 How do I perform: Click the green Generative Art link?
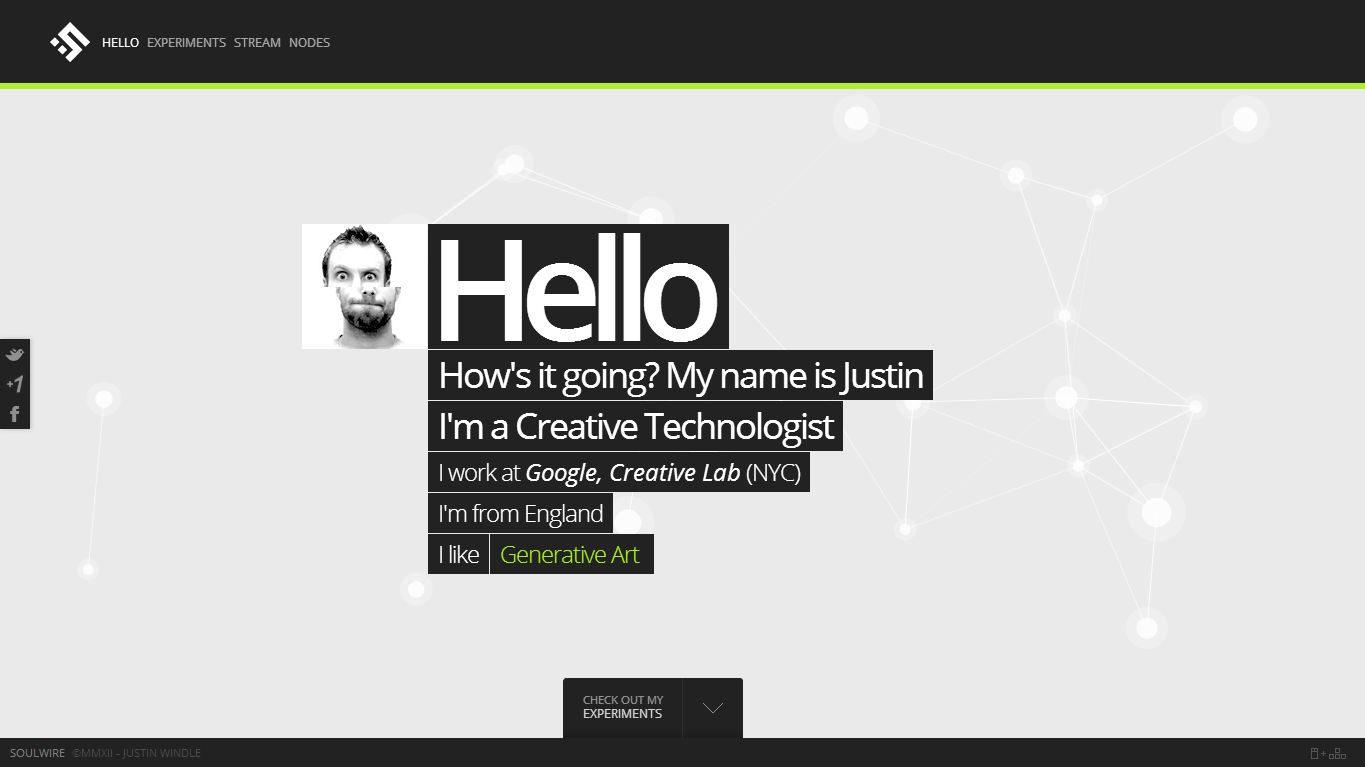click(x=569, y=554)
